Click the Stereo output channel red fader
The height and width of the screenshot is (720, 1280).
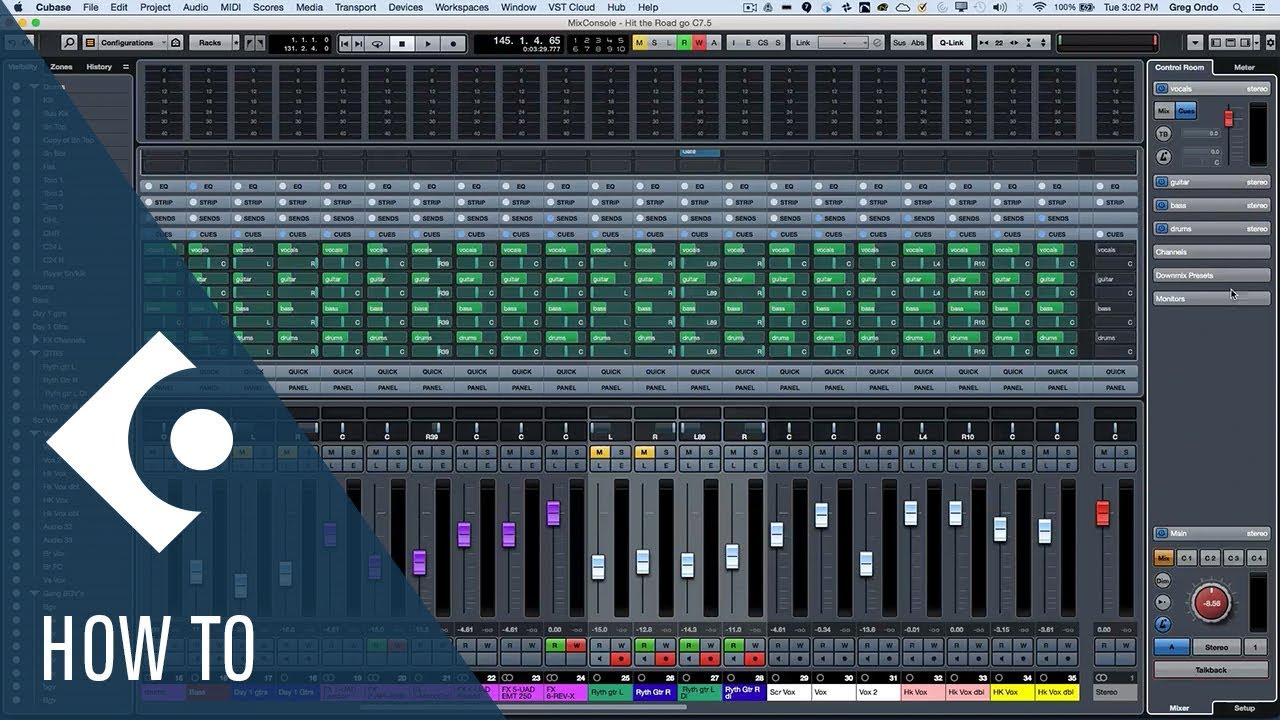tap(1102, 513)
